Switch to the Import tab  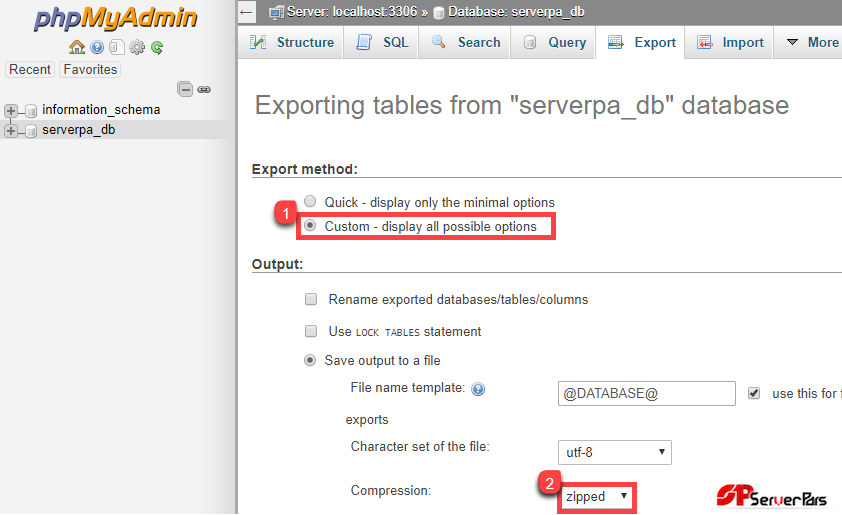tap(729, 42)
